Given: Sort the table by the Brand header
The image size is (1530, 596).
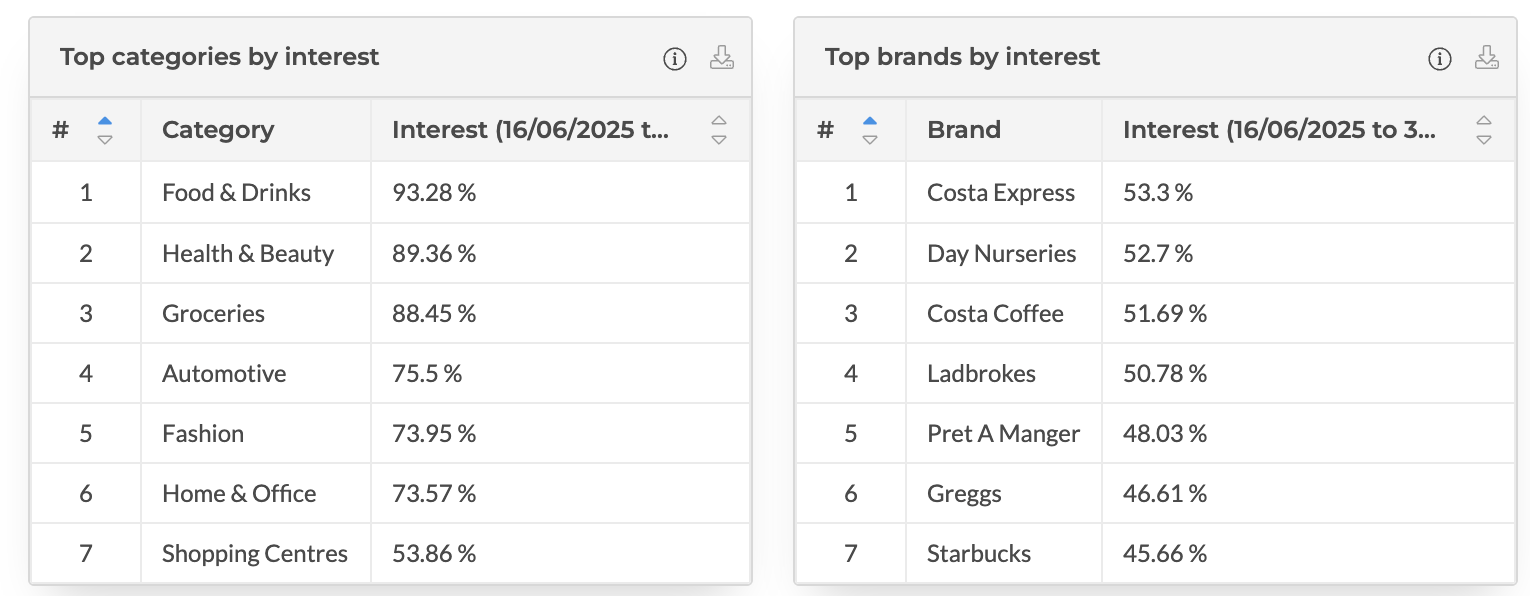Looking at the screenshot, I should point(963,129).
